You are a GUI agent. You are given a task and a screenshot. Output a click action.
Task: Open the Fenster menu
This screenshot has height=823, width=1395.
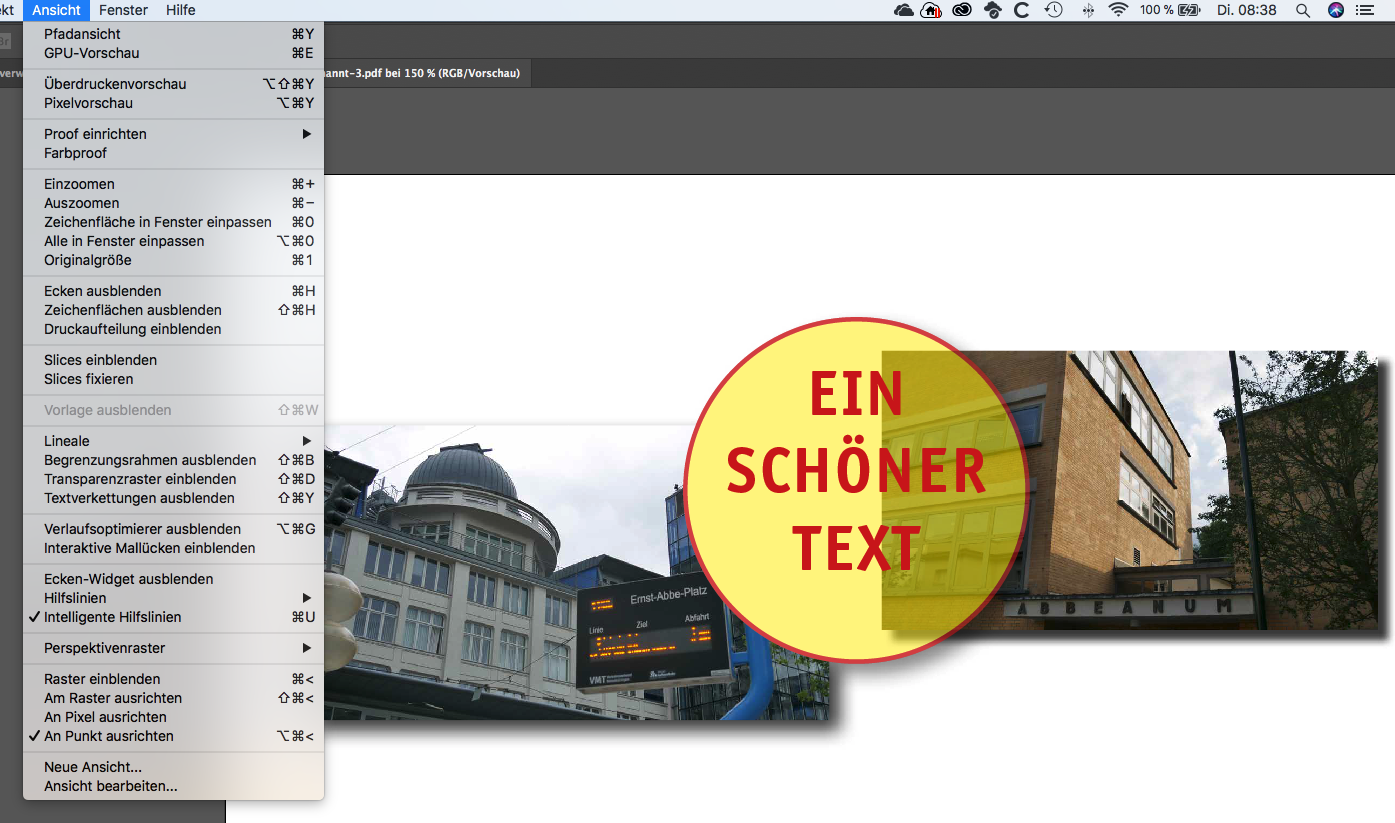click(x=122, y=10)
